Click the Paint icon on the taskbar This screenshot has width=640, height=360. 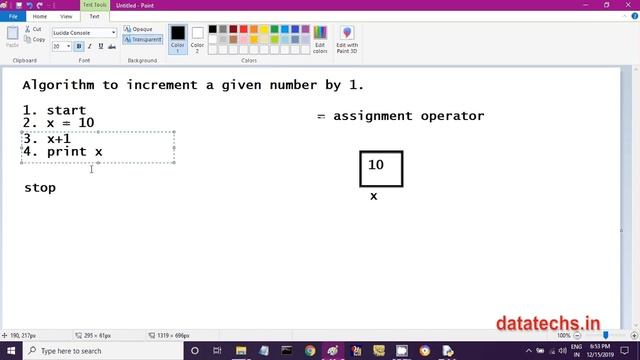click(x=333, y=351)
